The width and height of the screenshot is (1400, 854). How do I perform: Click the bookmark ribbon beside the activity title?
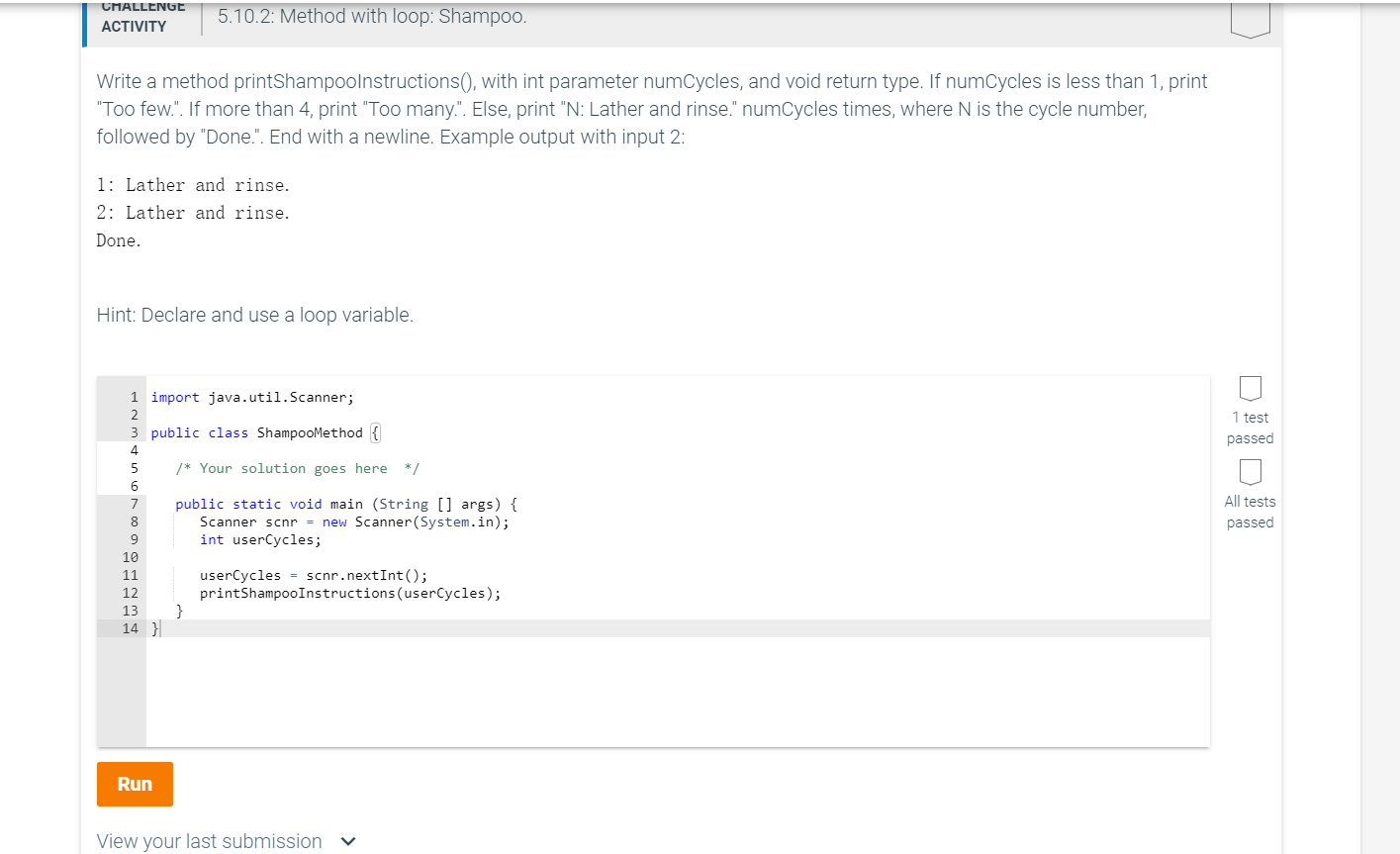tap(1250, 17)
